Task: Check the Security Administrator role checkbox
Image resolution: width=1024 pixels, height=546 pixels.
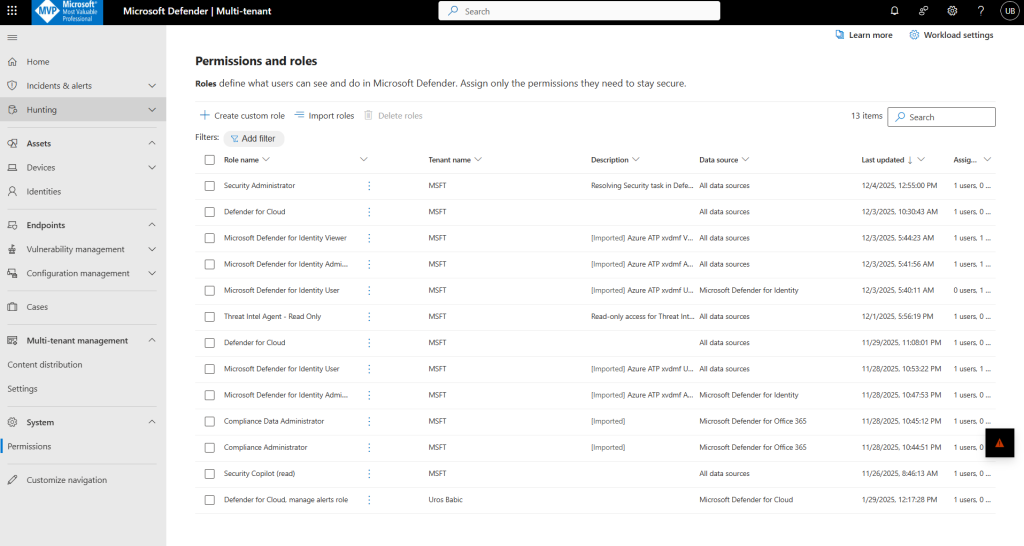Action: pos(210,186)
